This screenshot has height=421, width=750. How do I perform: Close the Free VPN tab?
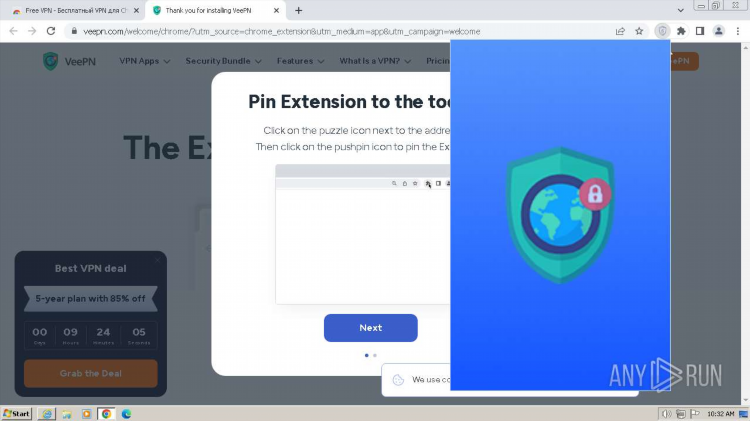[x=136, y=11]
